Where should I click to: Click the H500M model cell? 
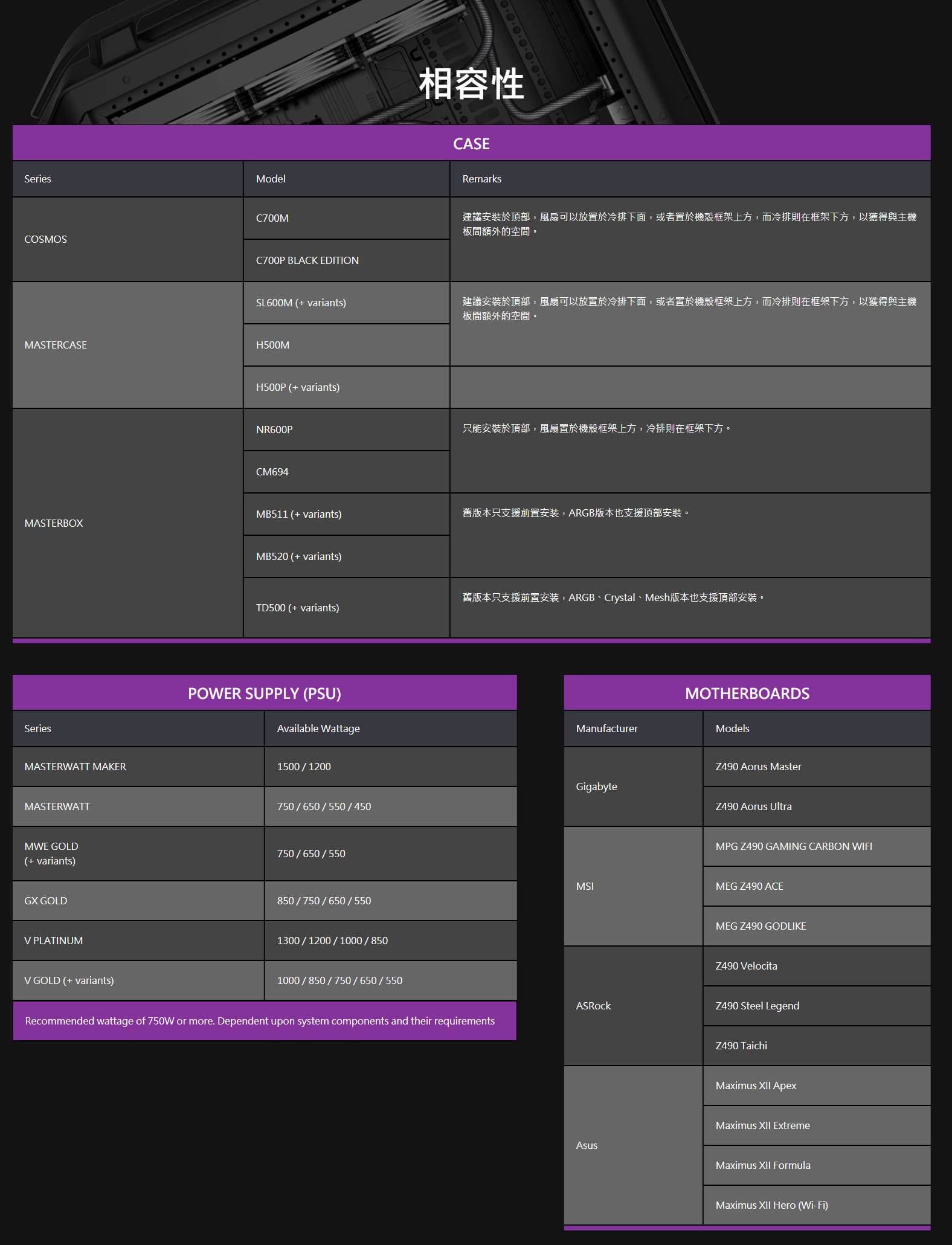pos(346,345)
